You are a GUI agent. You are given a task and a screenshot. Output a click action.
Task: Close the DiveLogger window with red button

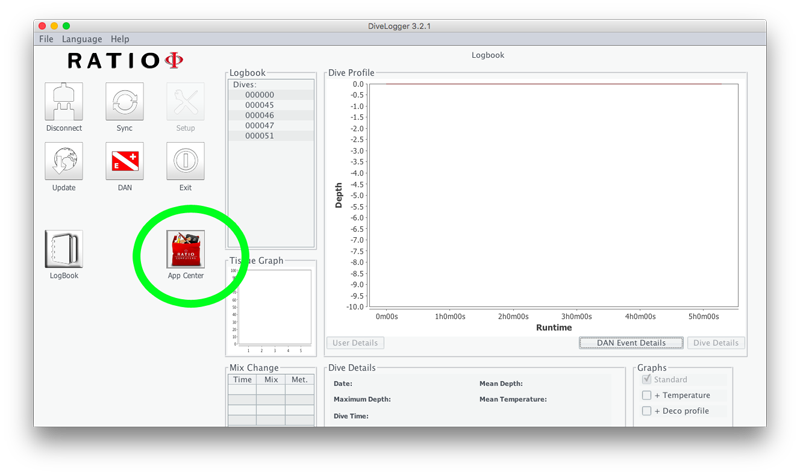[42, 26]
